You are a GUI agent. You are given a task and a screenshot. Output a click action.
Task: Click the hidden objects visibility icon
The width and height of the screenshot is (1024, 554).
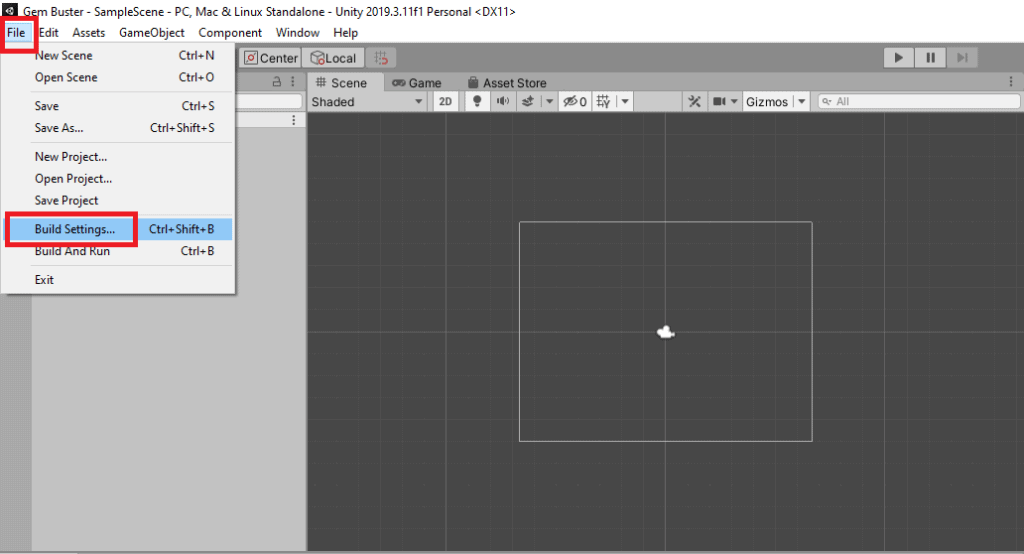(574, 101)
